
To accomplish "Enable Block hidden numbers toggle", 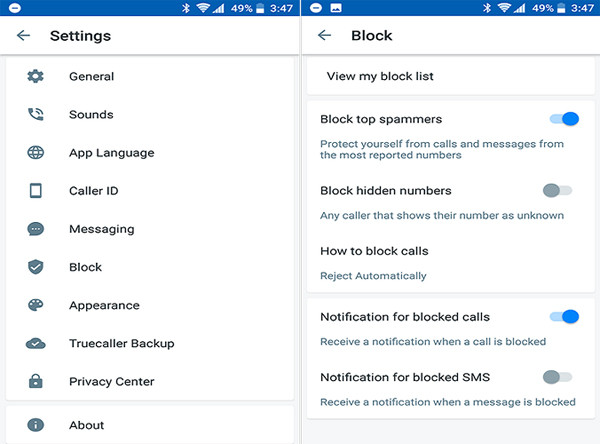I will (x=557, y=190).
